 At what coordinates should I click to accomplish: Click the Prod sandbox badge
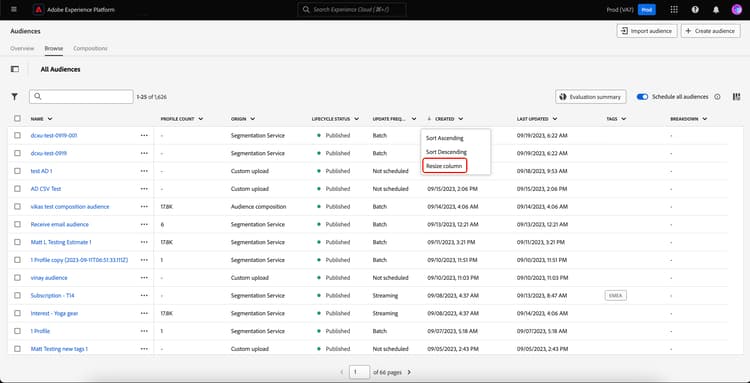(647, 10)
